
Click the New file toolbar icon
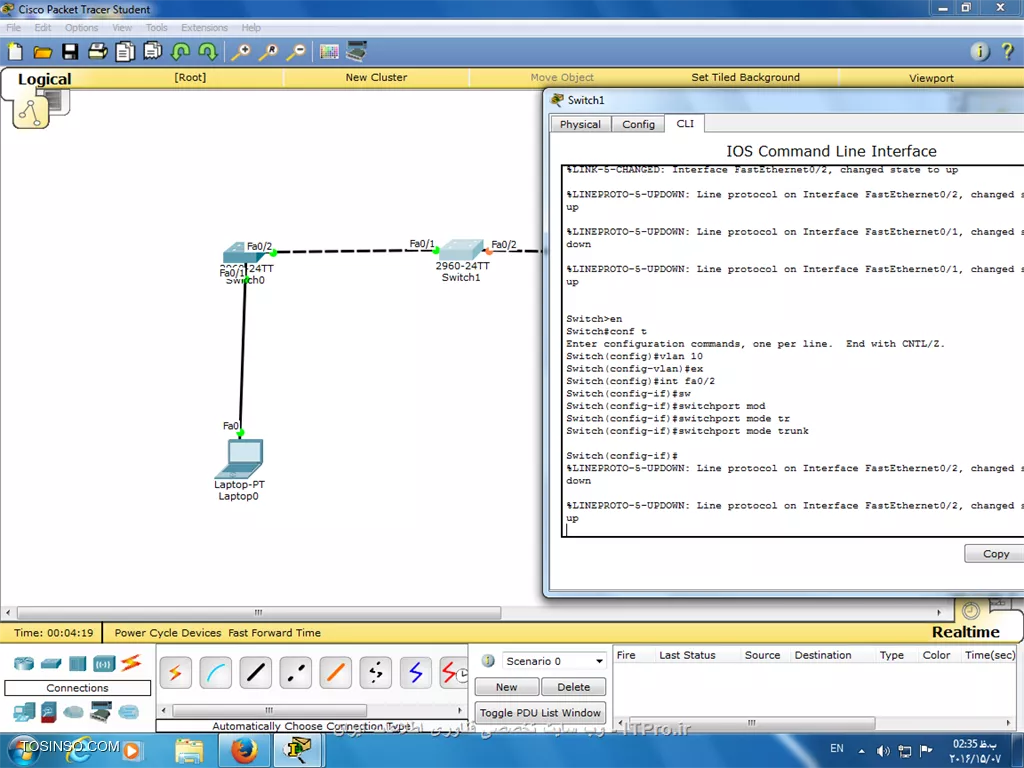[x=14, y=52]
